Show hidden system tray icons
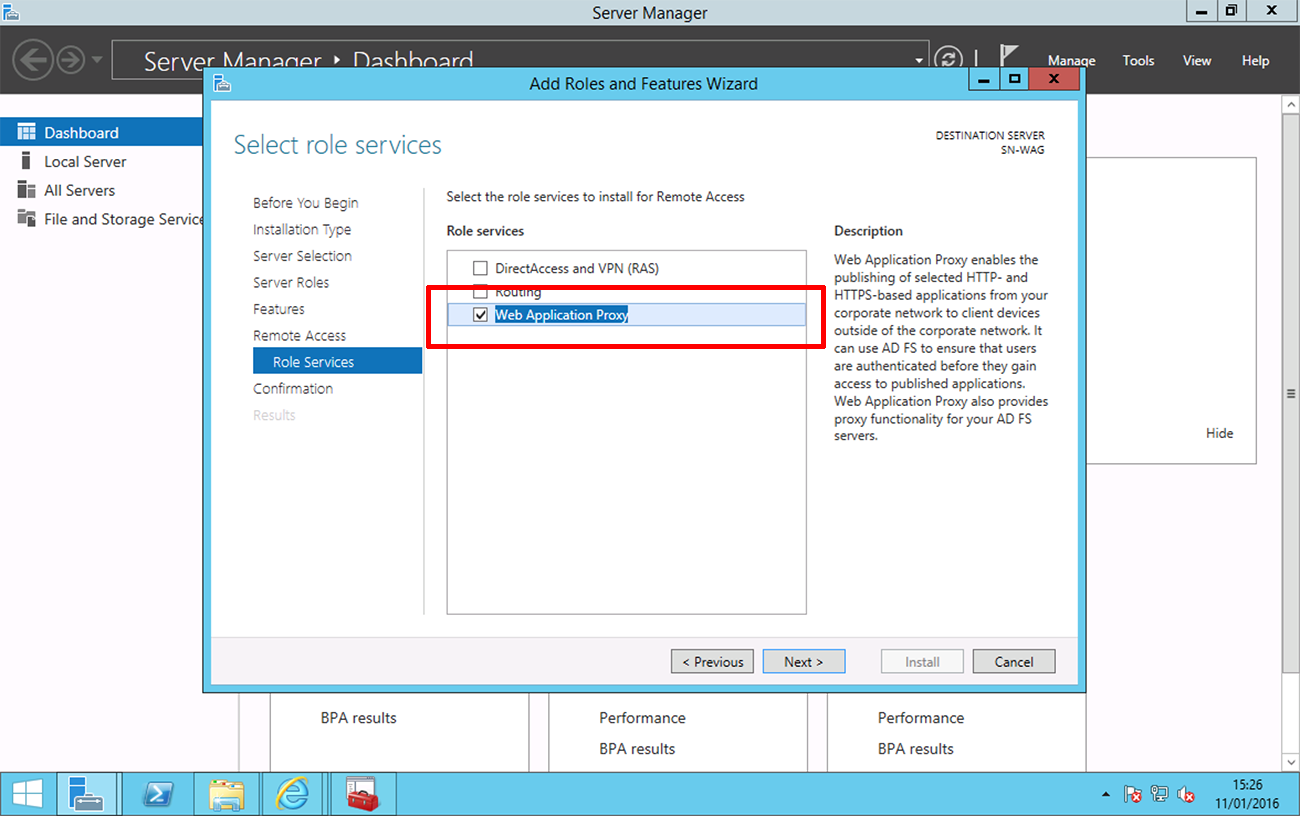1300x816 pixels. (x=1106, y=796)
